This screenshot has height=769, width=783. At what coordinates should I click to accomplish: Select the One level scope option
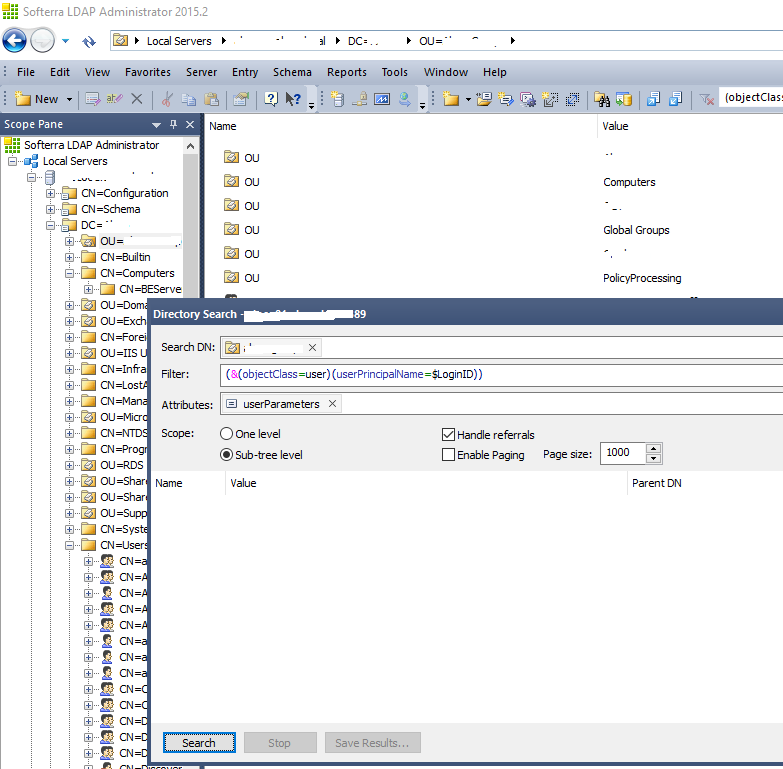click(x=226, y=434)
